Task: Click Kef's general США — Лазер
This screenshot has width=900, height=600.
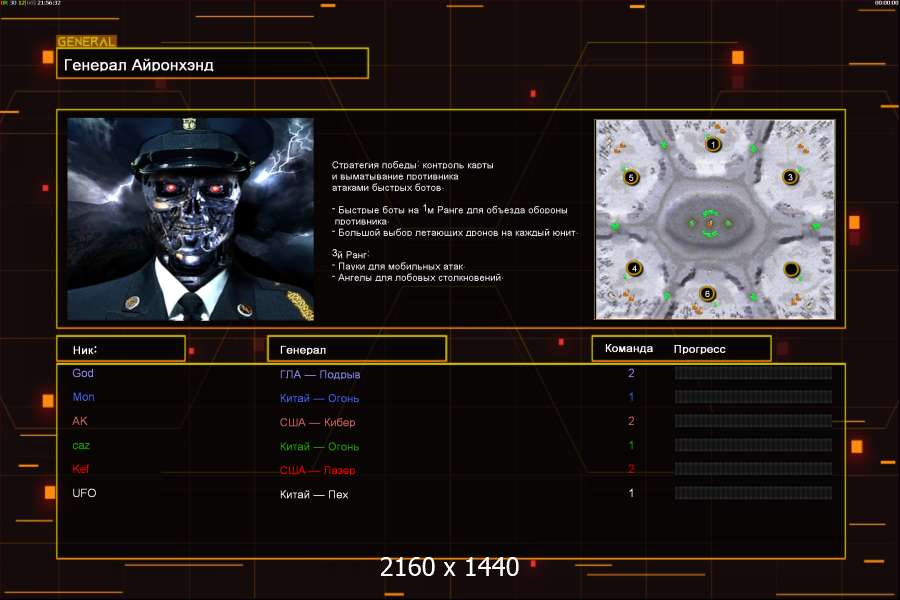Action: 317,470
